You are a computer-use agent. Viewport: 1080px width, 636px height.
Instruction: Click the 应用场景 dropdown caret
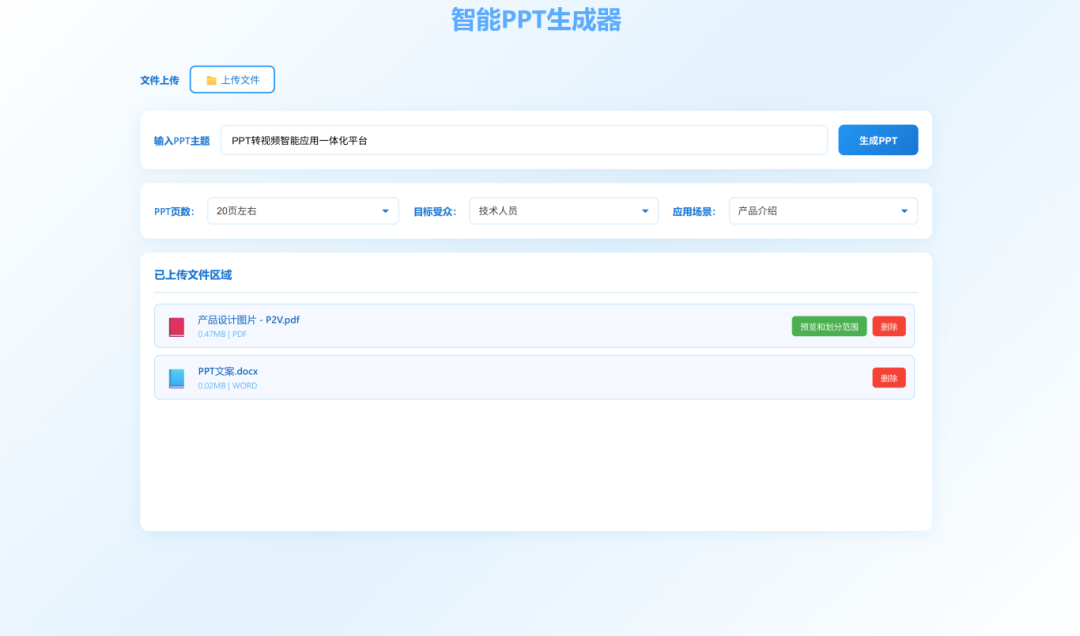(x=904, y=211)
